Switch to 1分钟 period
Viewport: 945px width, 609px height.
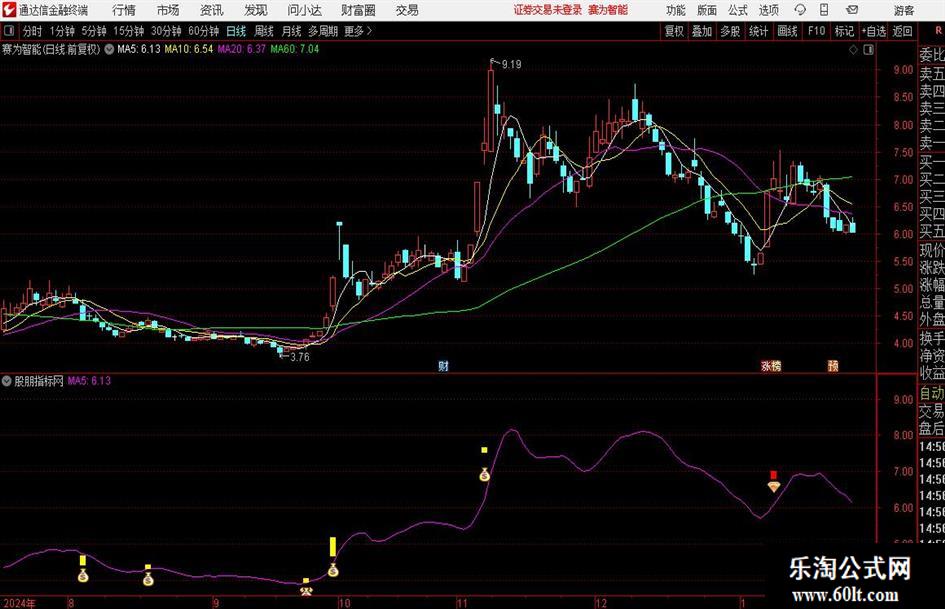click(x=61, y=31)
